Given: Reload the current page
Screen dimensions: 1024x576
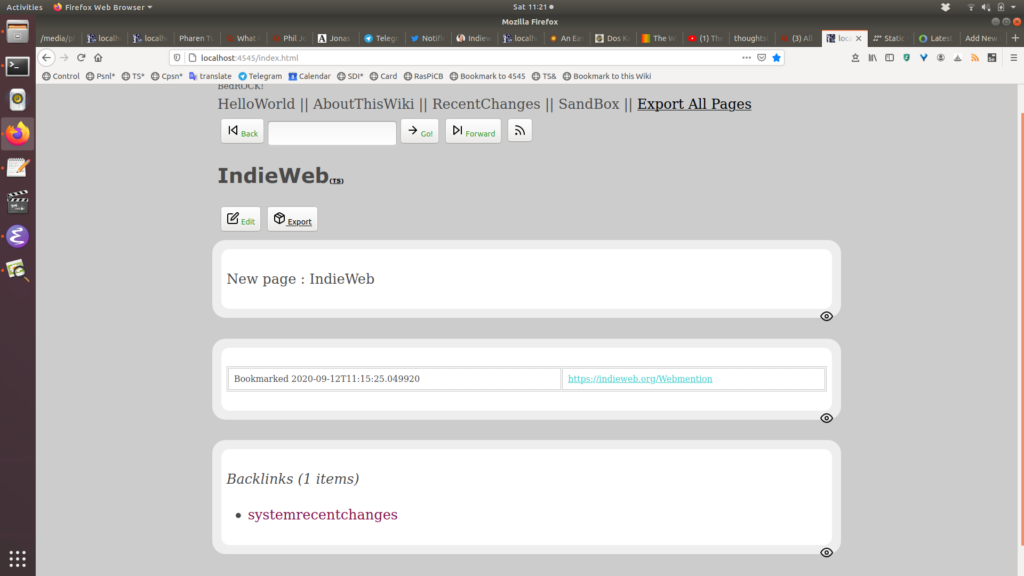Looking at the screenshot, I should click(x=81, y=57).
